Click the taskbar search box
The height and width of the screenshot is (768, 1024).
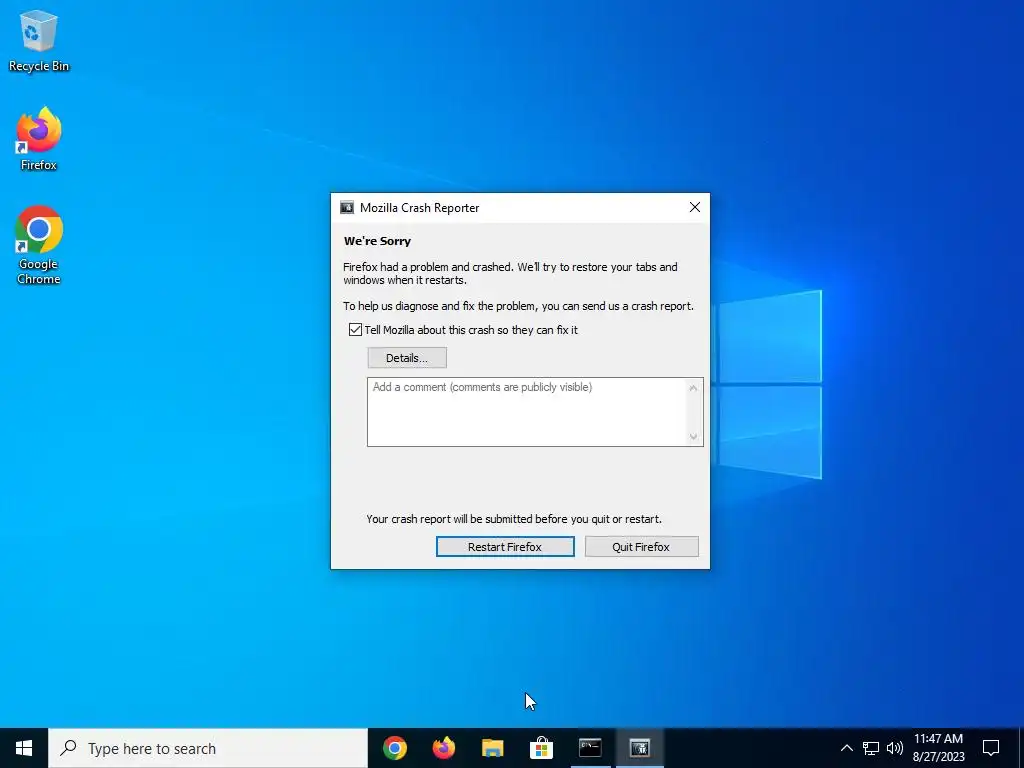tap(208, 748)
